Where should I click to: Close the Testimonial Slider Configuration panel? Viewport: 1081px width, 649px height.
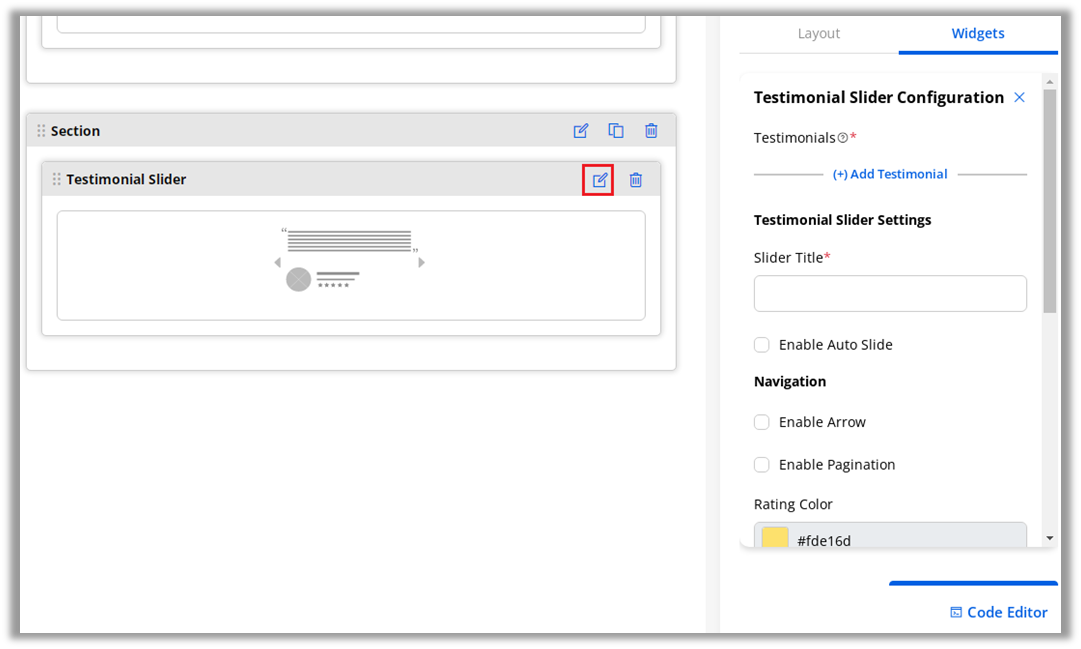pyautogui.click(x=1019, y=97)
